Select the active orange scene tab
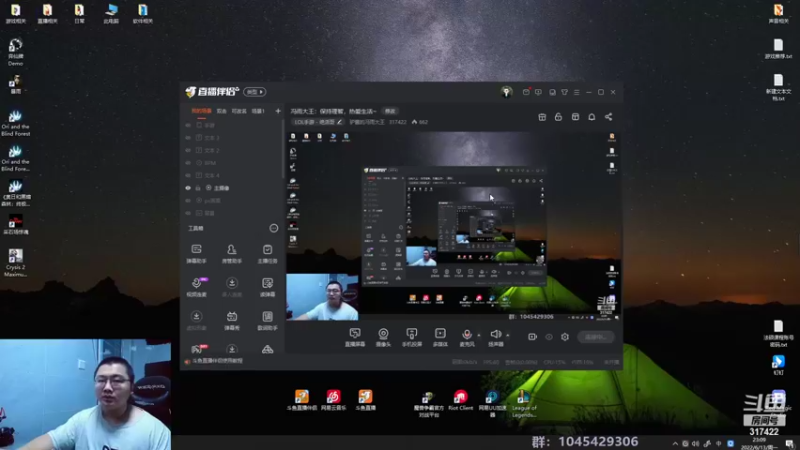 [201, 111]
